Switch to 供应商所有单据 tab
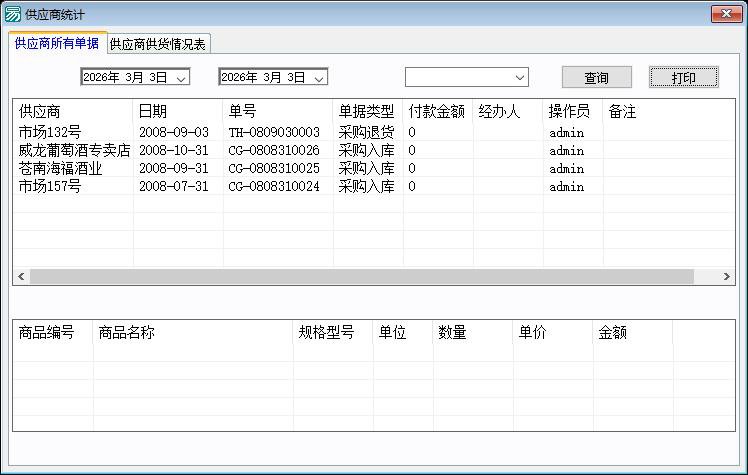This screenshot has height=475, width=748. click(57, 43)
